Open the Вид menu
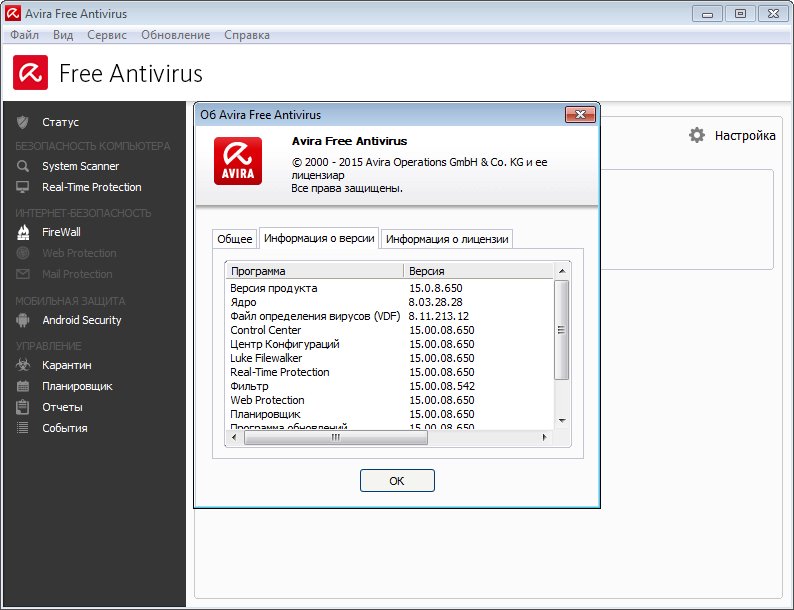Image resolution: width=794 pixels, height=610 pixels. point(63,35)
